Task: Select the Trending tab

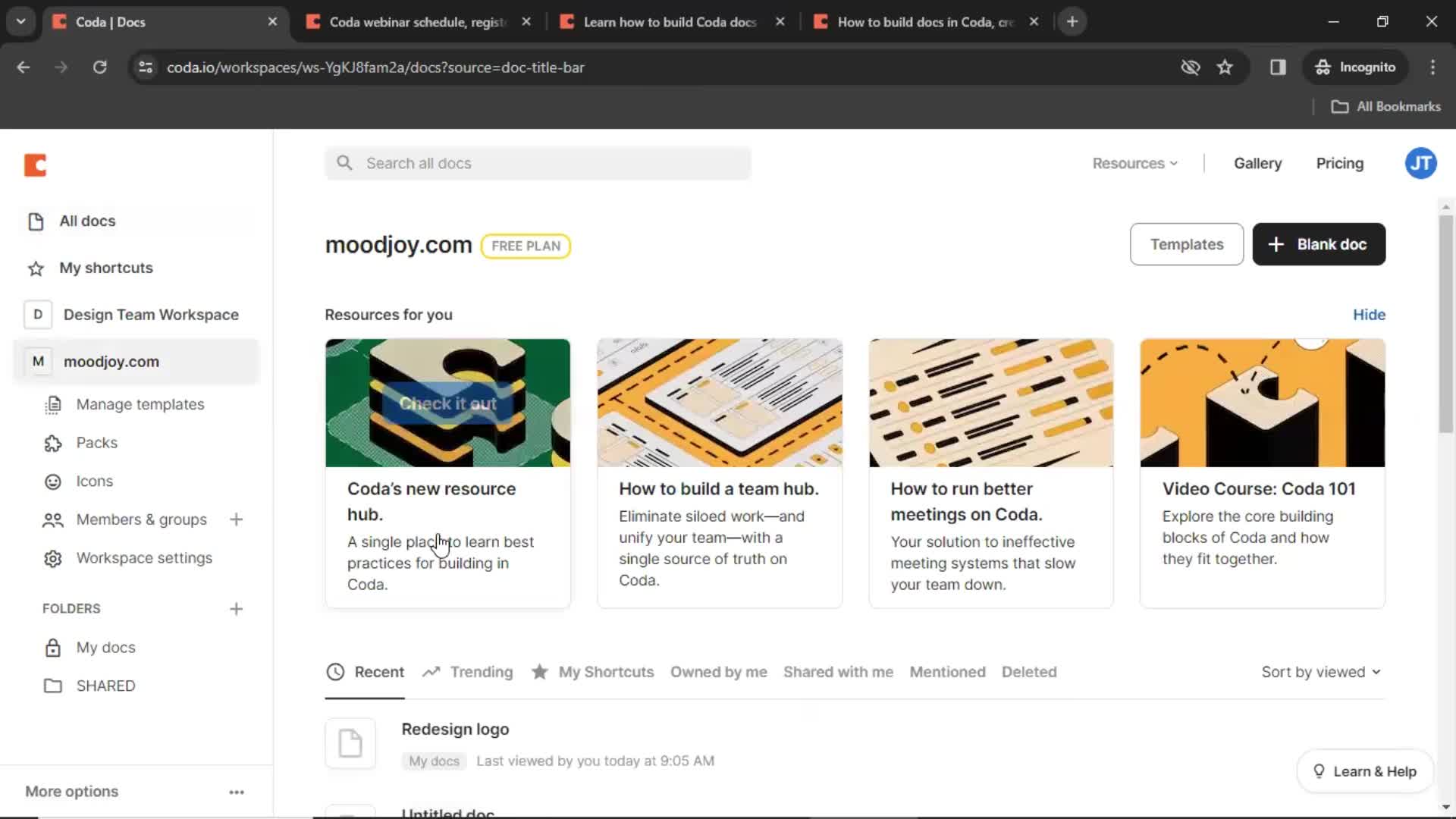Action: coord(480,671)
